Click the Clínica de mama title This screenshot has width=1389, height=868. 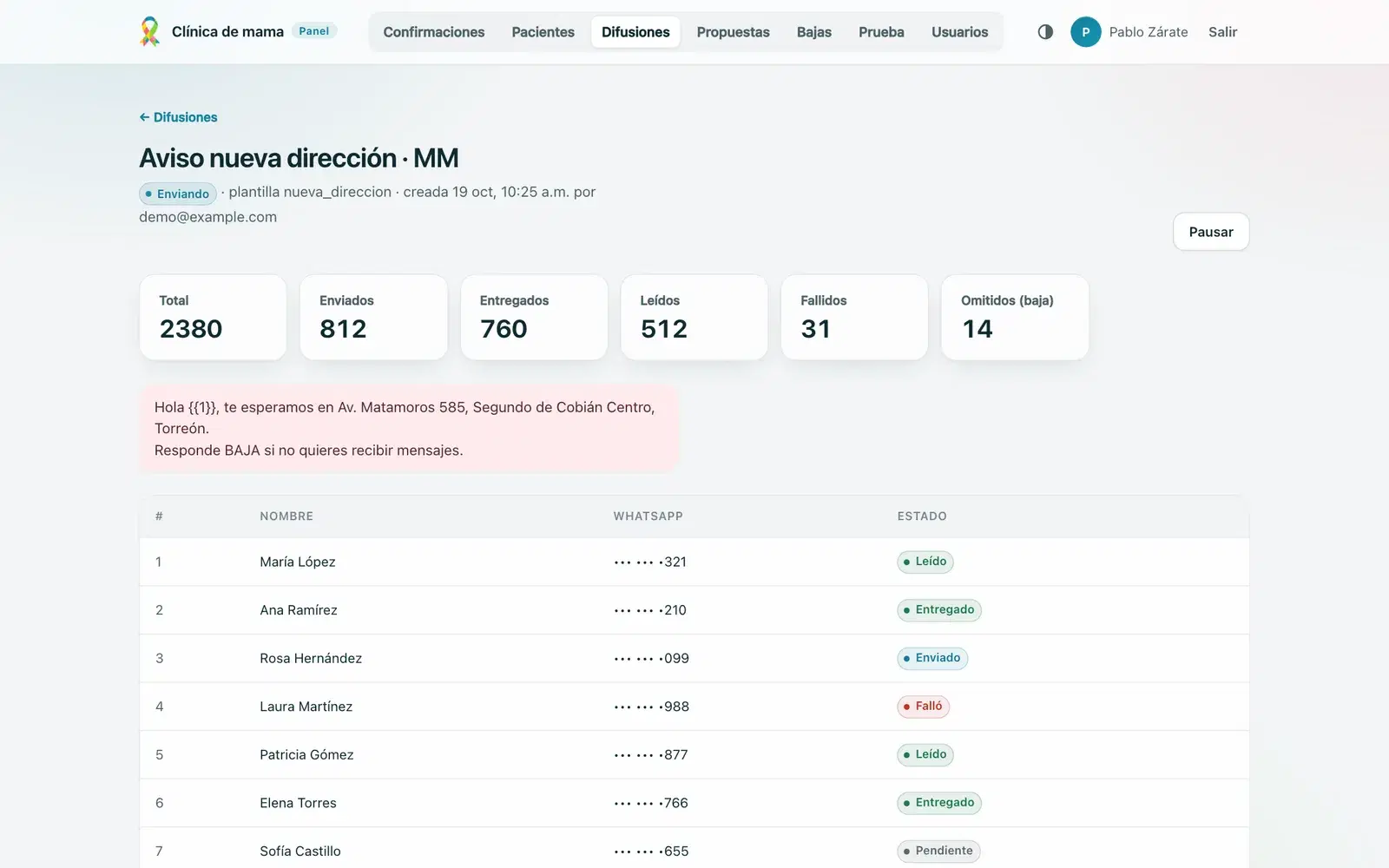(227, 32)
